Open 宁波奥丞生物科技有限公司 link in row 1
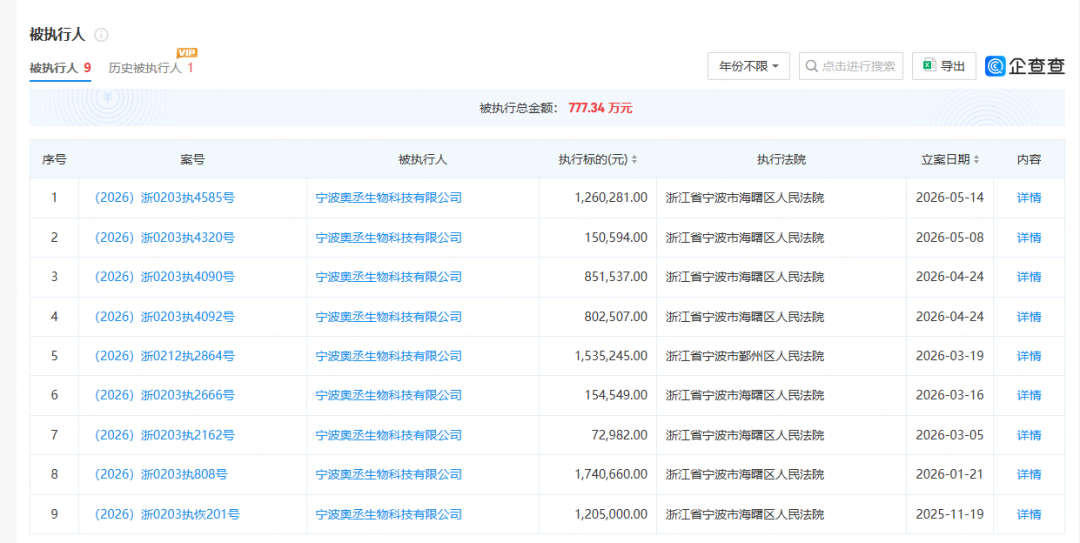 [x=388, y=198]
